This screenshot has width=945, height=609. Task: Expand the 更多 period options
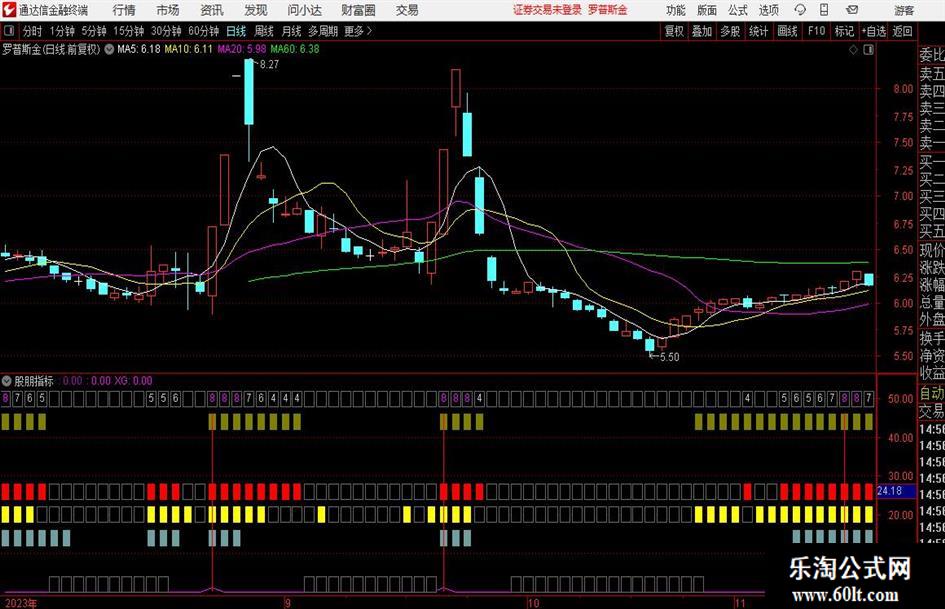(358, 31)
